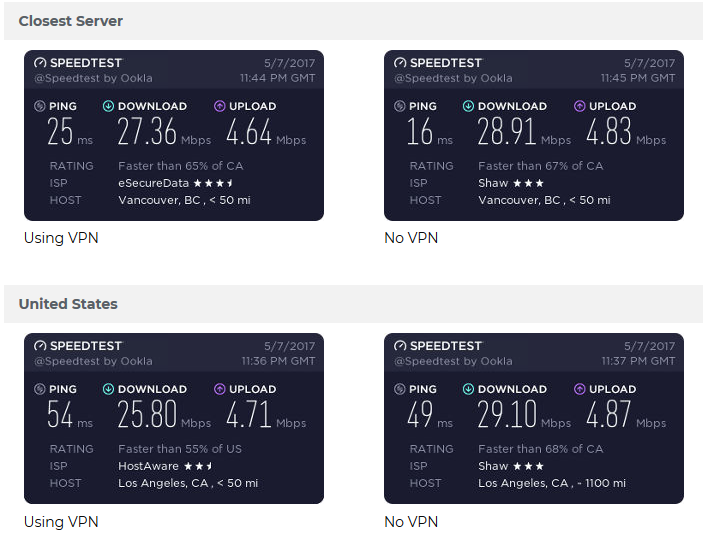Click Speedtest gauge logo in the 11:36 PM card
The image size is (703, 536).
tap(40, 346)
